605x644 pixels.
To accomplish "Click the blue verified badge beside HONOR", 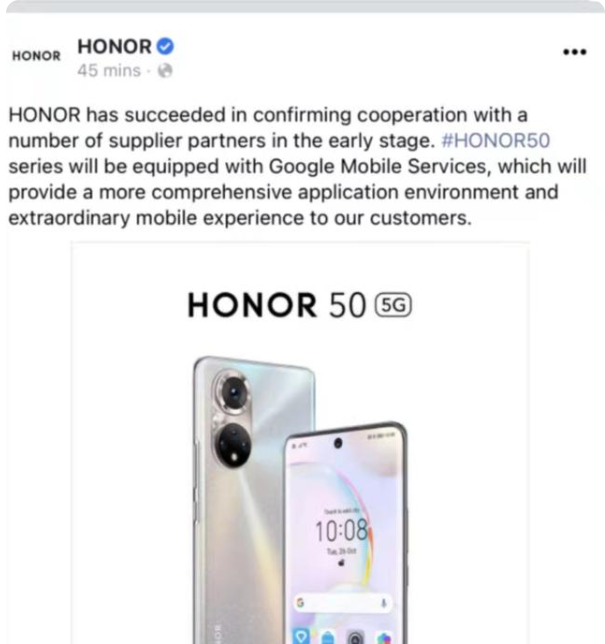I will pos(165,46).
